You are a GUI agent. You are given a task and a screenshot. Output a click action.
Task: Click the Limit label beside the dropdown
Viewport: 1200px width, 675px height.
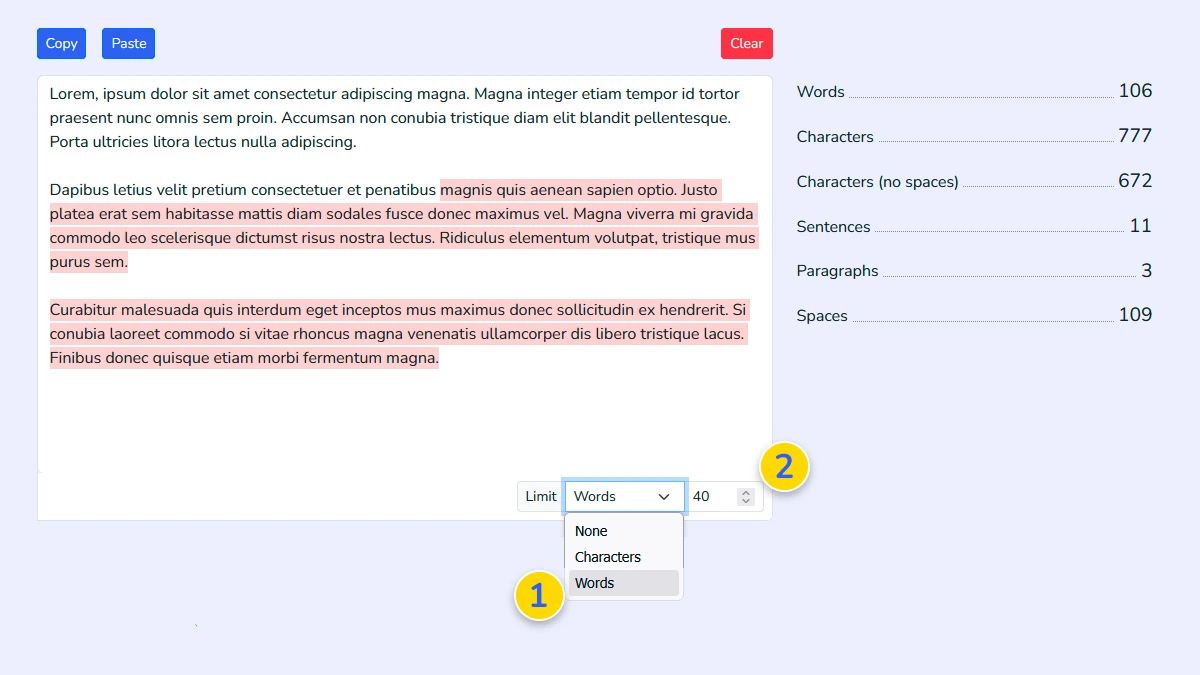pos(539,496)
